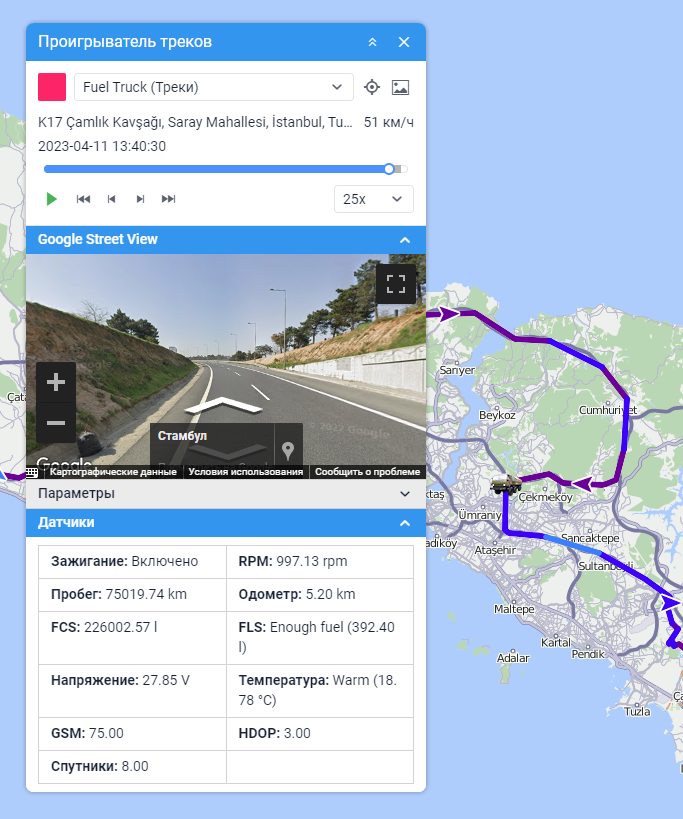Screen dimensions: 683x819
Task: Step back one point in the track
Action: point(111,199)
